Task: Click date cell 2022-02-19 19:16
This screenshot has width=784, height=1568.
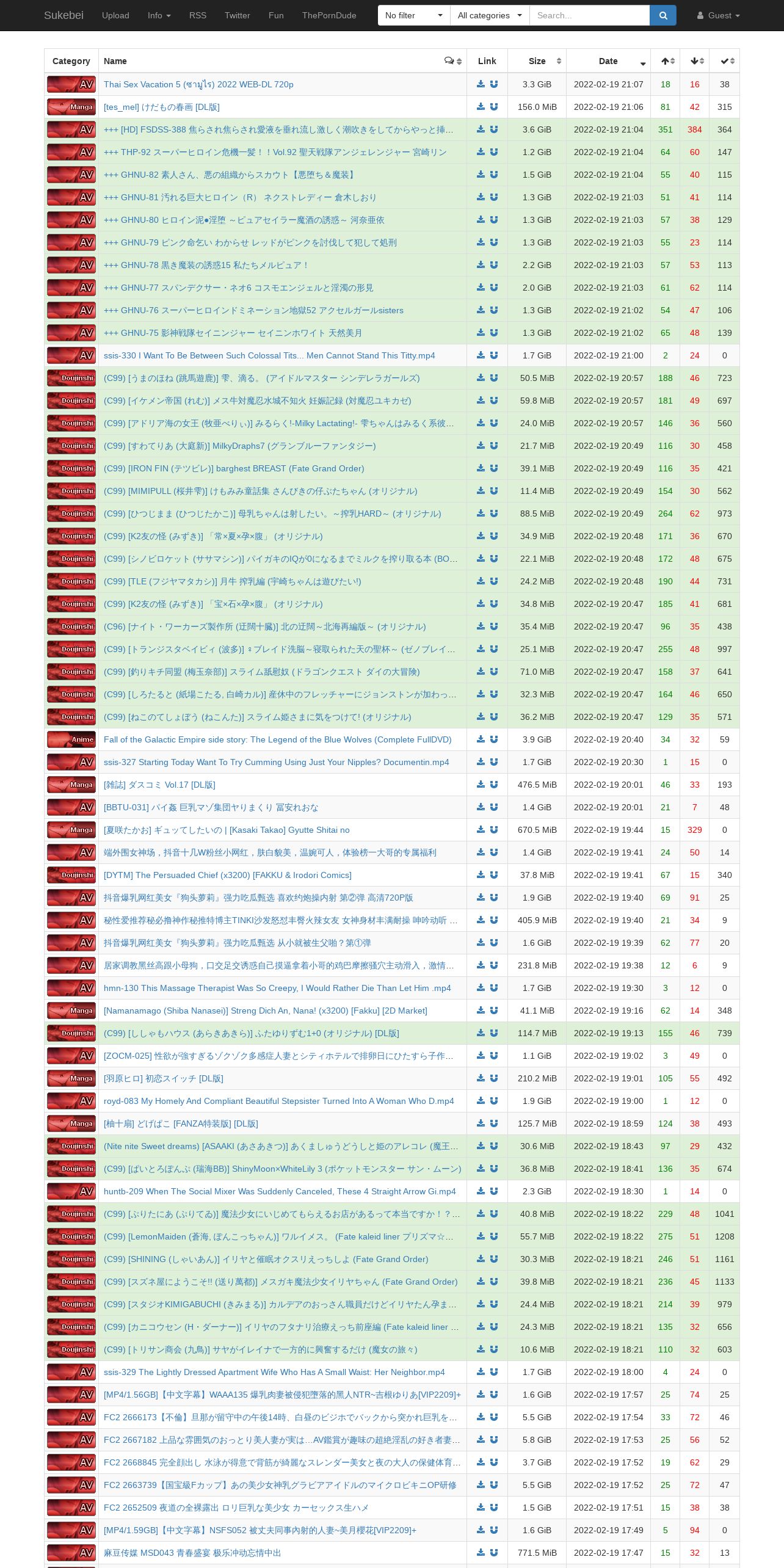Action: click(x=609, y=1011)
